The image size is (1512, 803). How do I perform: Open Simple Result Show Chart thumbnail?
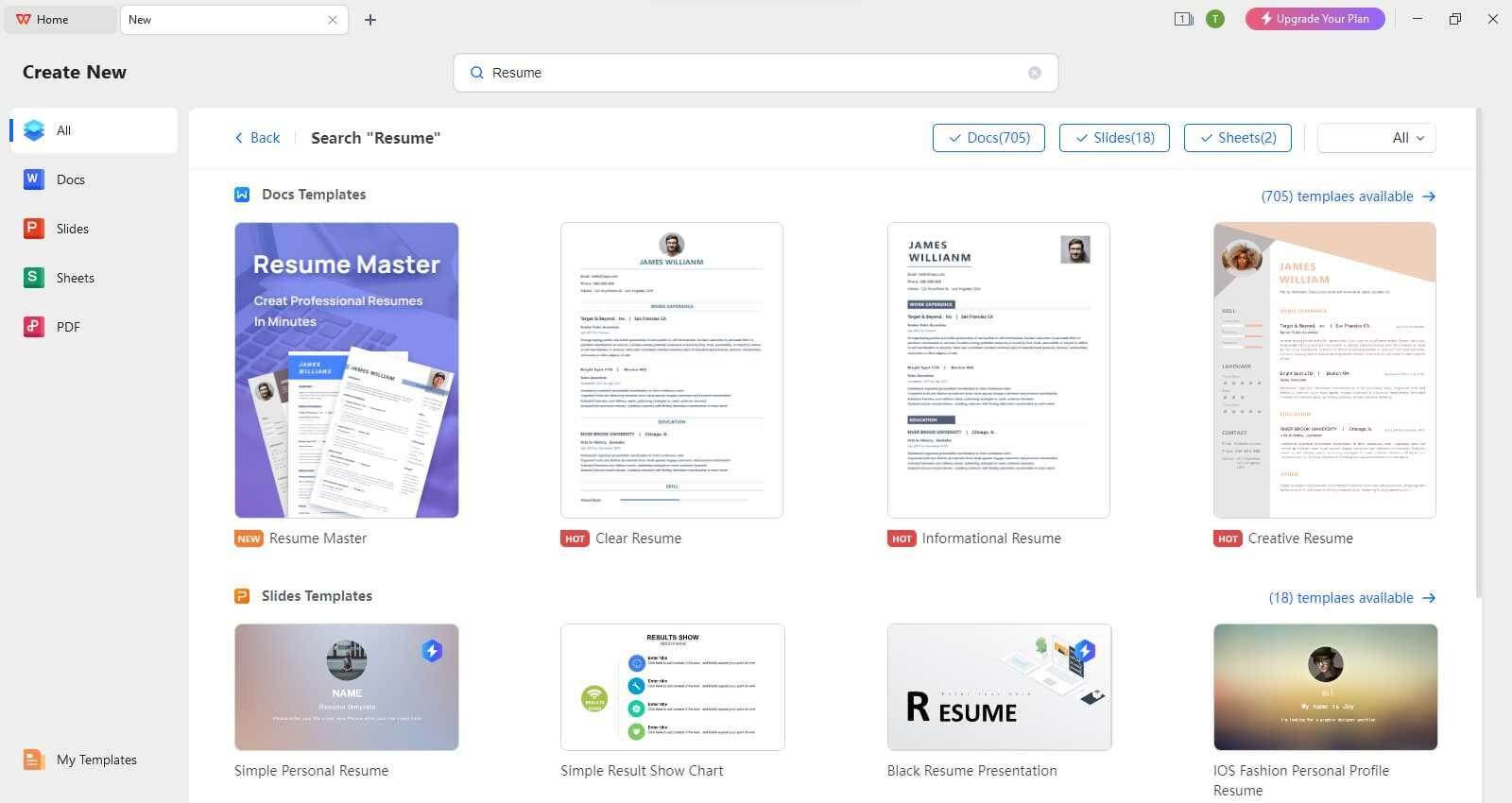(x=673, y=687)
